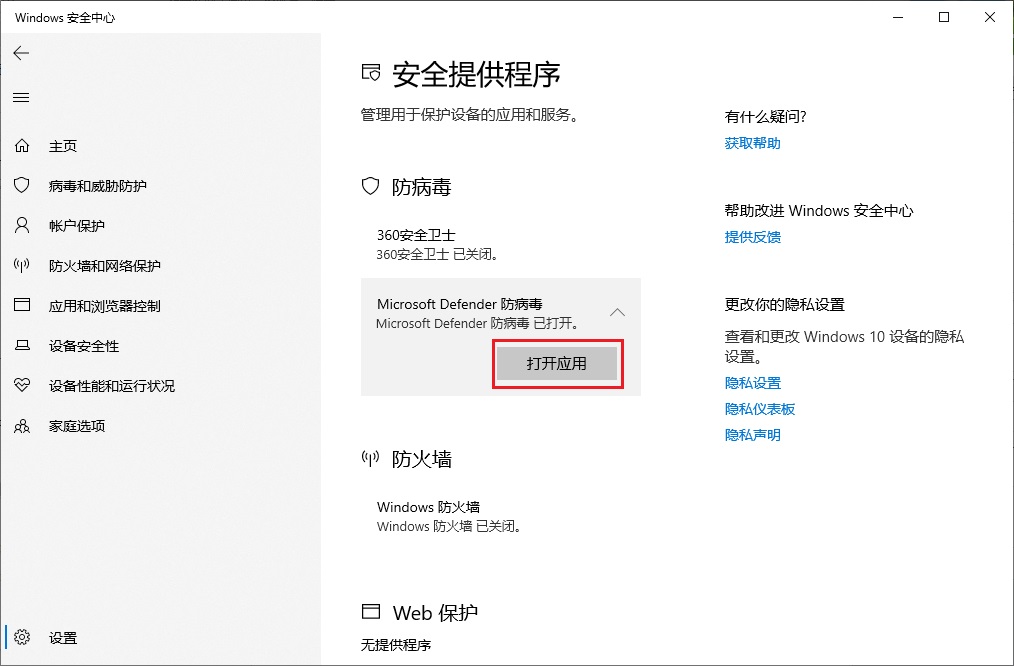
Task: Open the 提供反馈 link
Action: pos(752,237)
